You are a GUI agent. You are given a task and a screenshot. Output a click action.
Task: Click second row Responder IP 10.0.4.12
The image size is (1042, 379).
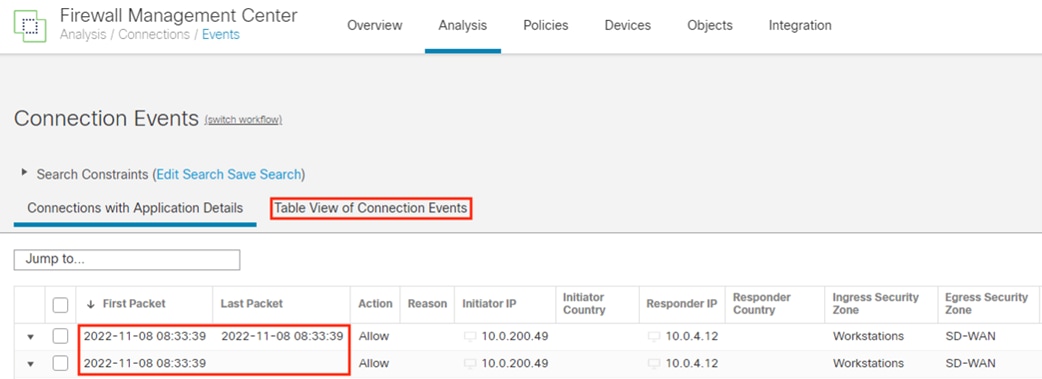tap(692, 363)
